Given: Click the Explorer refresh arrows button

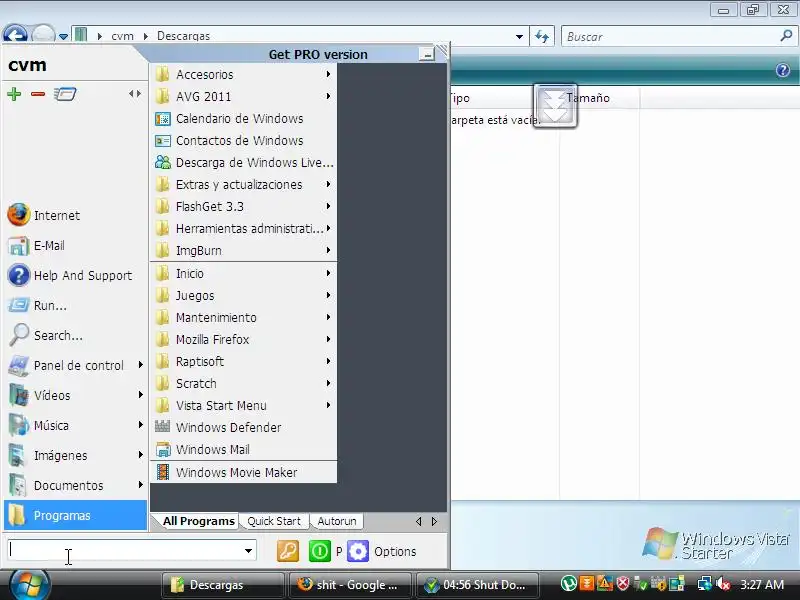Looking at the screenshot, I should [542, 36].
